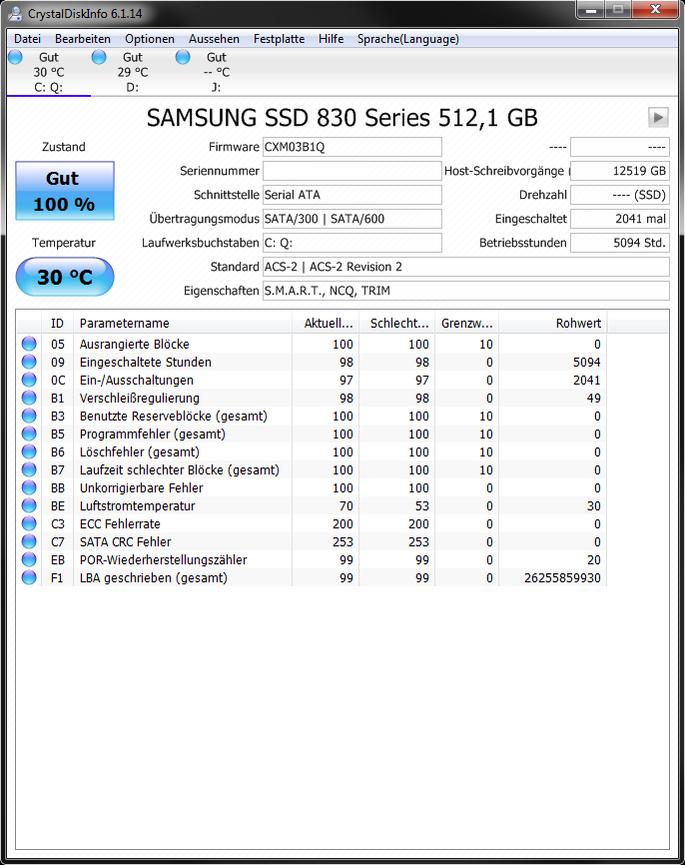Click the Eigenschaften field
This screenshot has width=685, height=865.
click(466, 291)
